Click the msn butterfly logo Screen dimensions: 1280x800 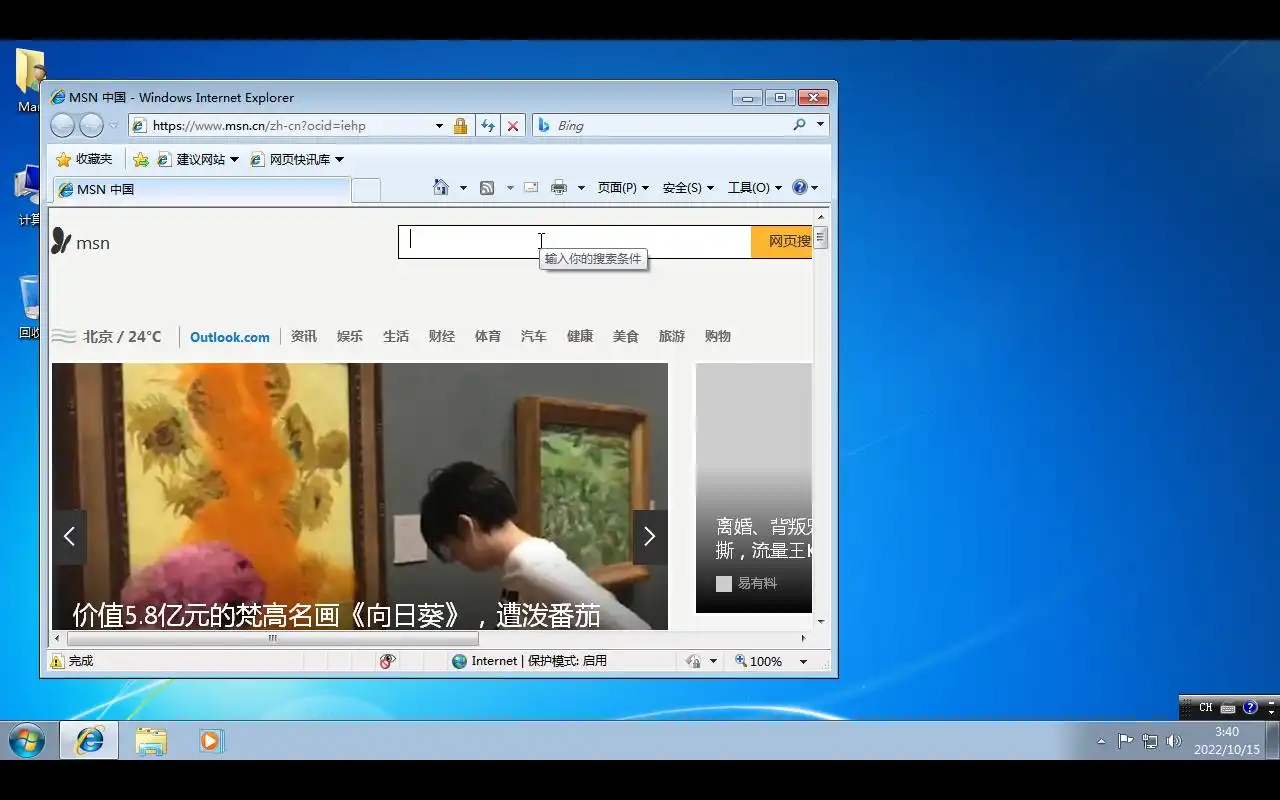[81, 242]
